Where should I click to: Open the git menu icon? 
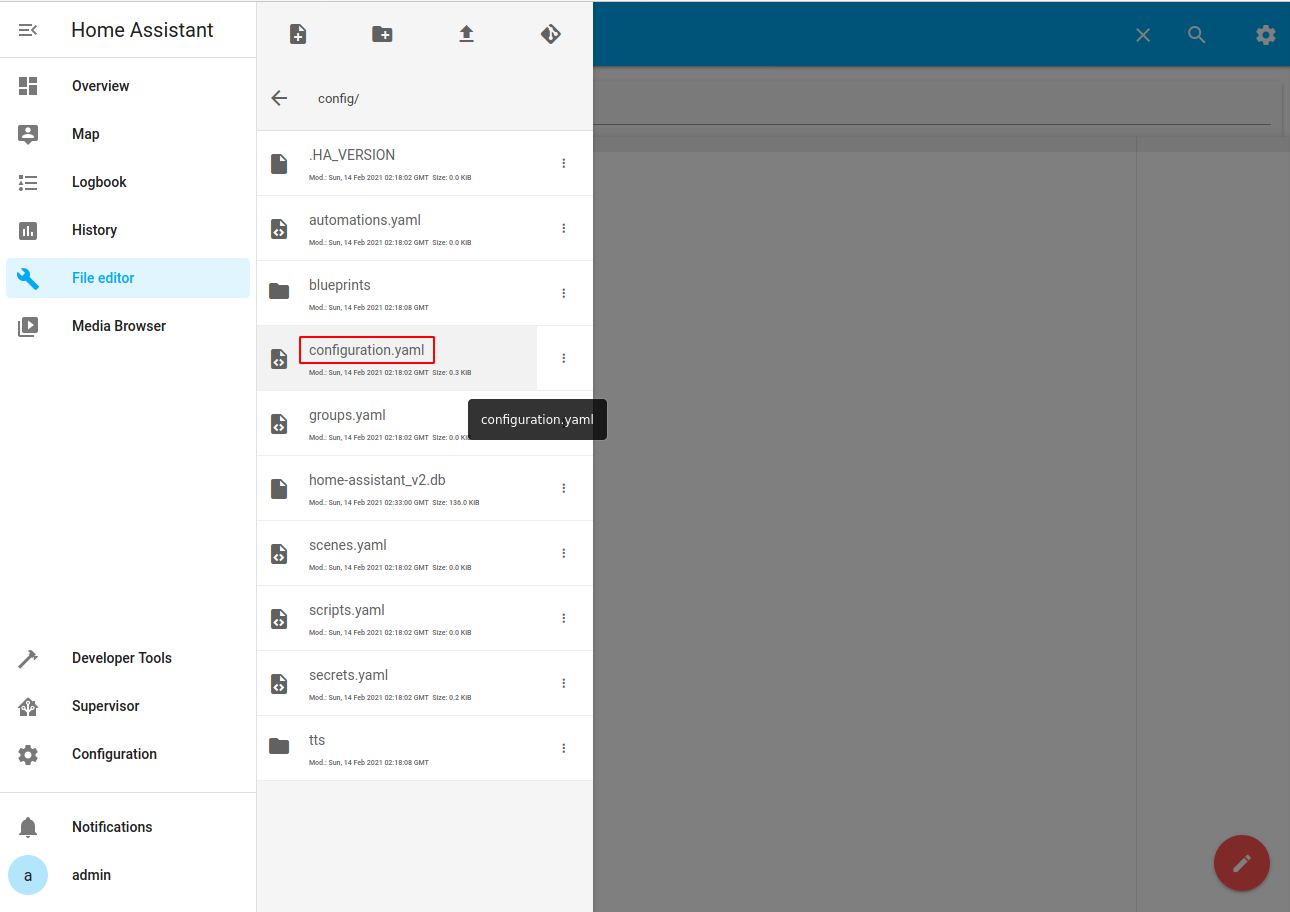(550, 34)
